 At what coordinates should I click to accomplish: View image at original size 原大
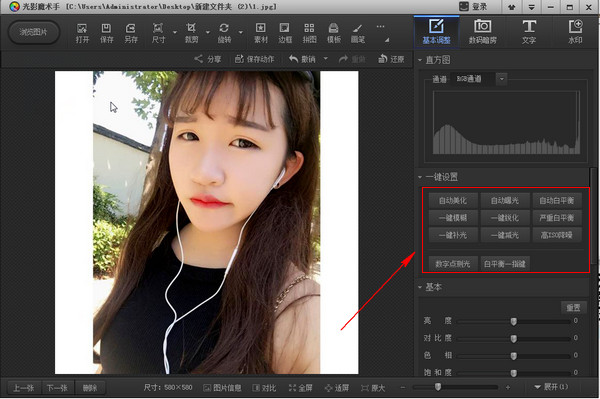click(373, 388)
